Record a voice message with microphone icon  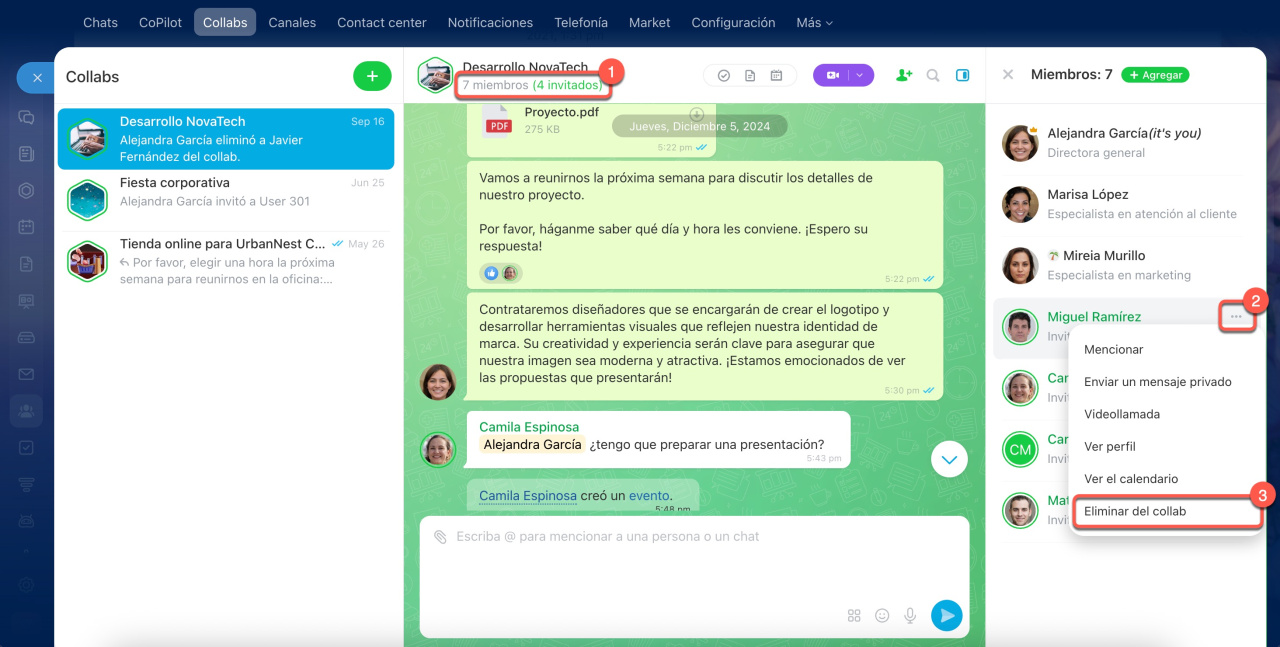point(910,616)
